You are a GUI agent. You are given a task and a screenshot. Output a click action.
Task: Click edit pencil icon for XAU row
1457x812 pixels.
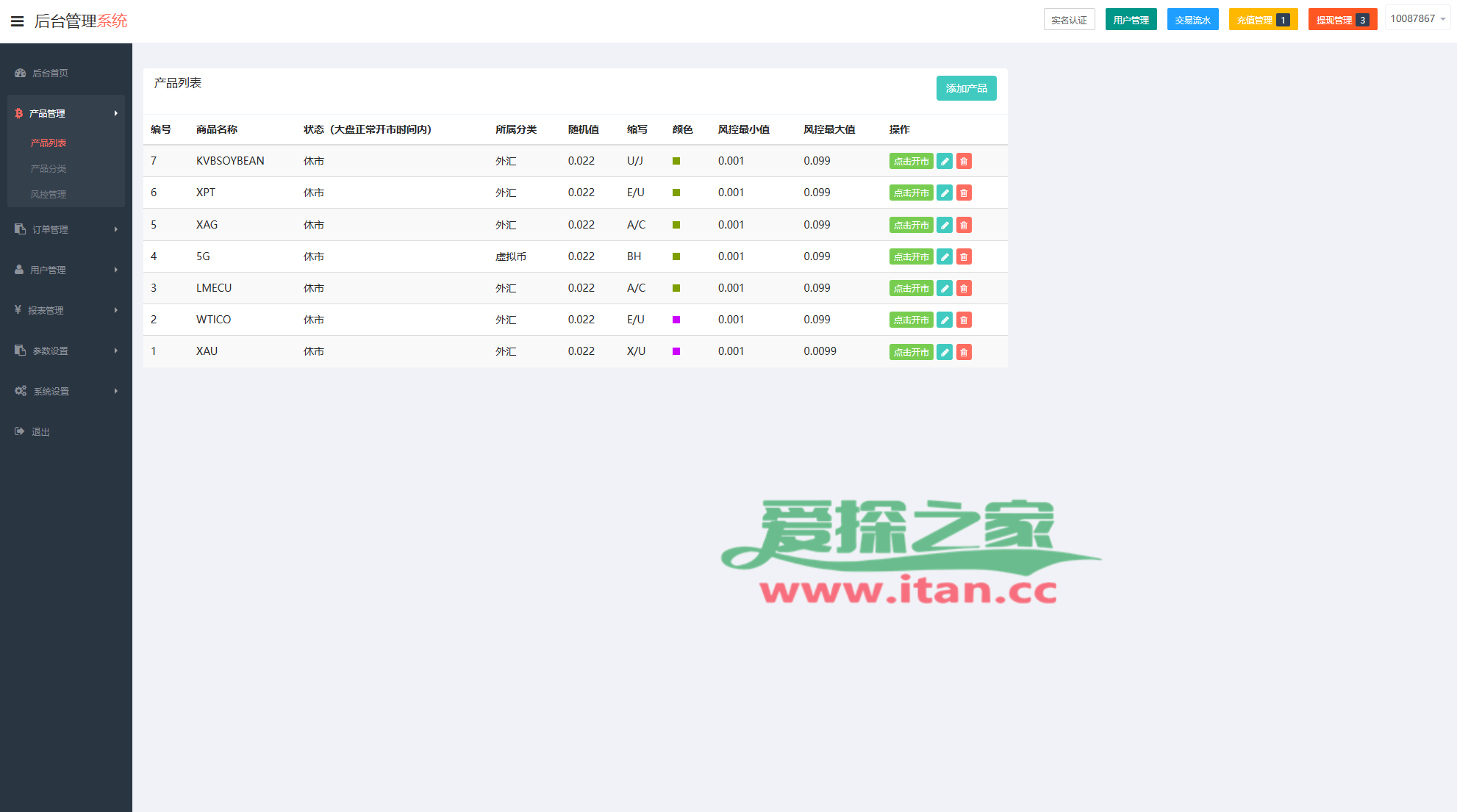coord(945,352)
